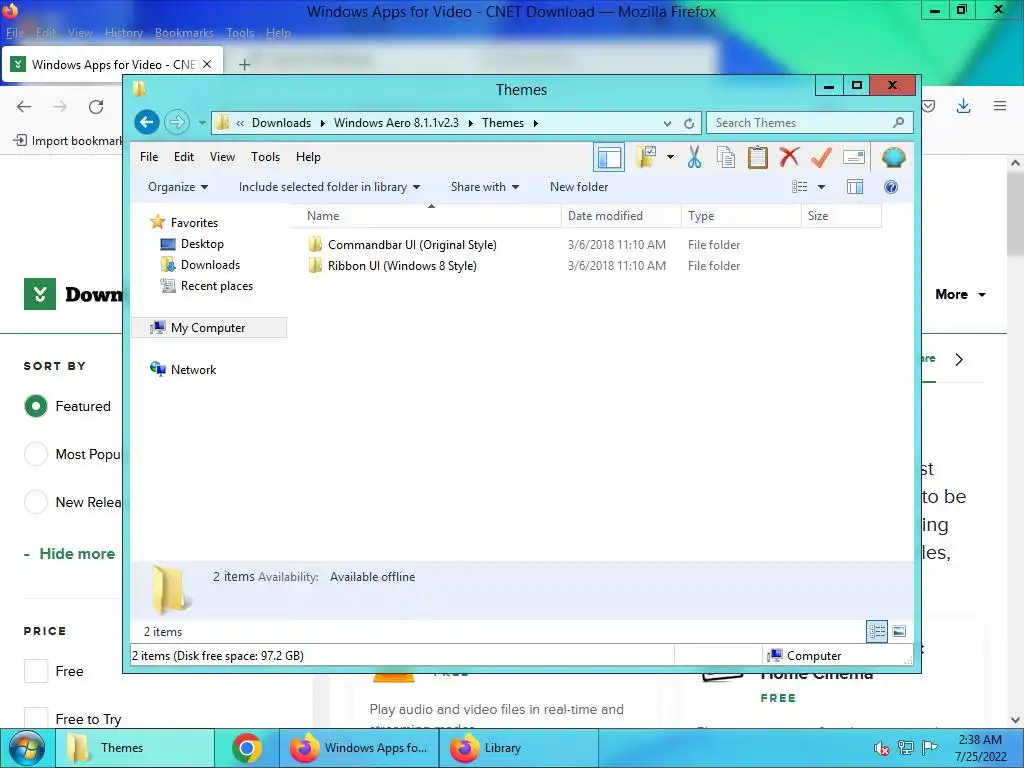Switch to large thumbnails view icon at bottom
The width and height of the screenshot is (1024, 768).
click(x=899, y=631)
